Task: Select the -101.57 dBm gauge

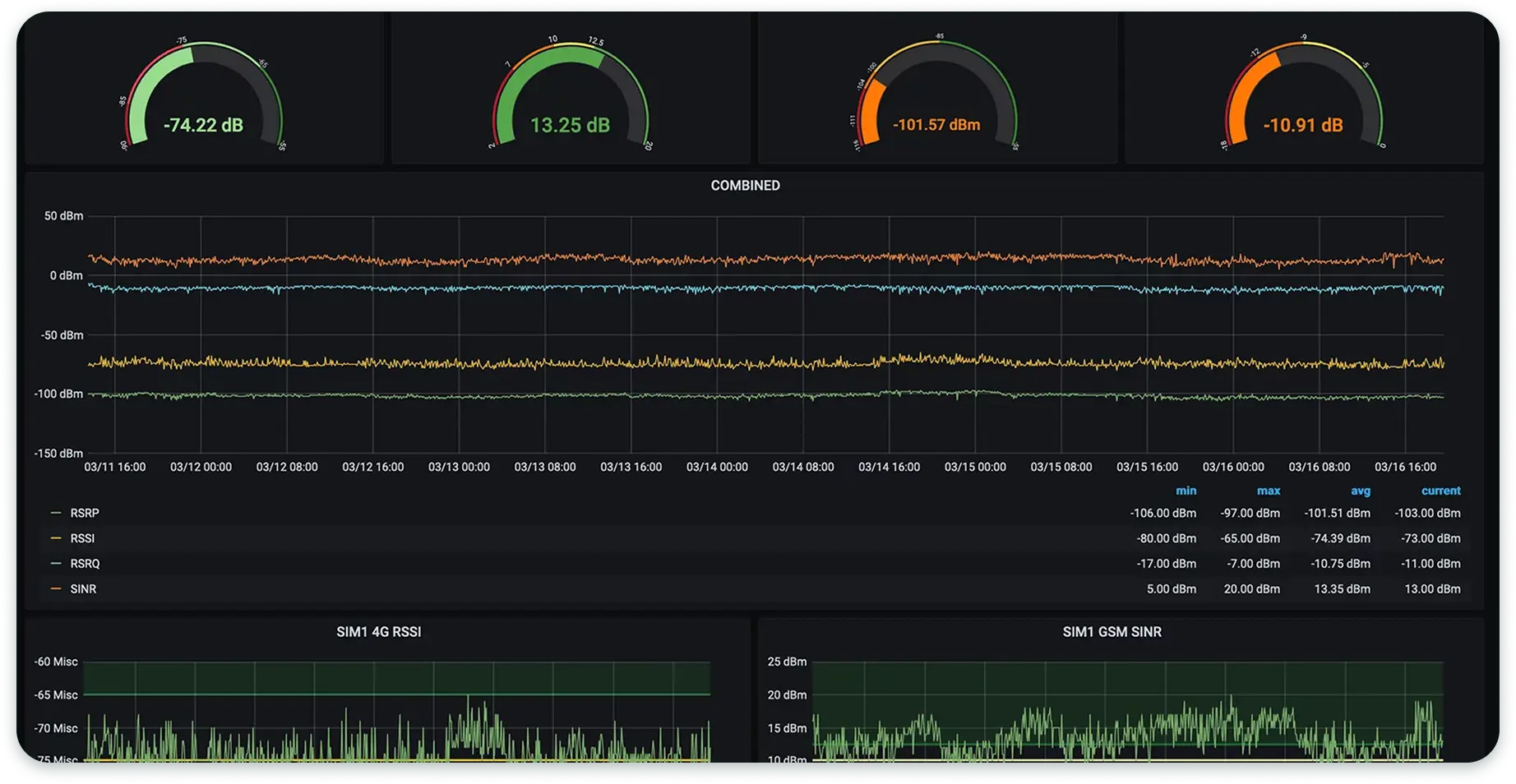Action: (x=936, y=93)
